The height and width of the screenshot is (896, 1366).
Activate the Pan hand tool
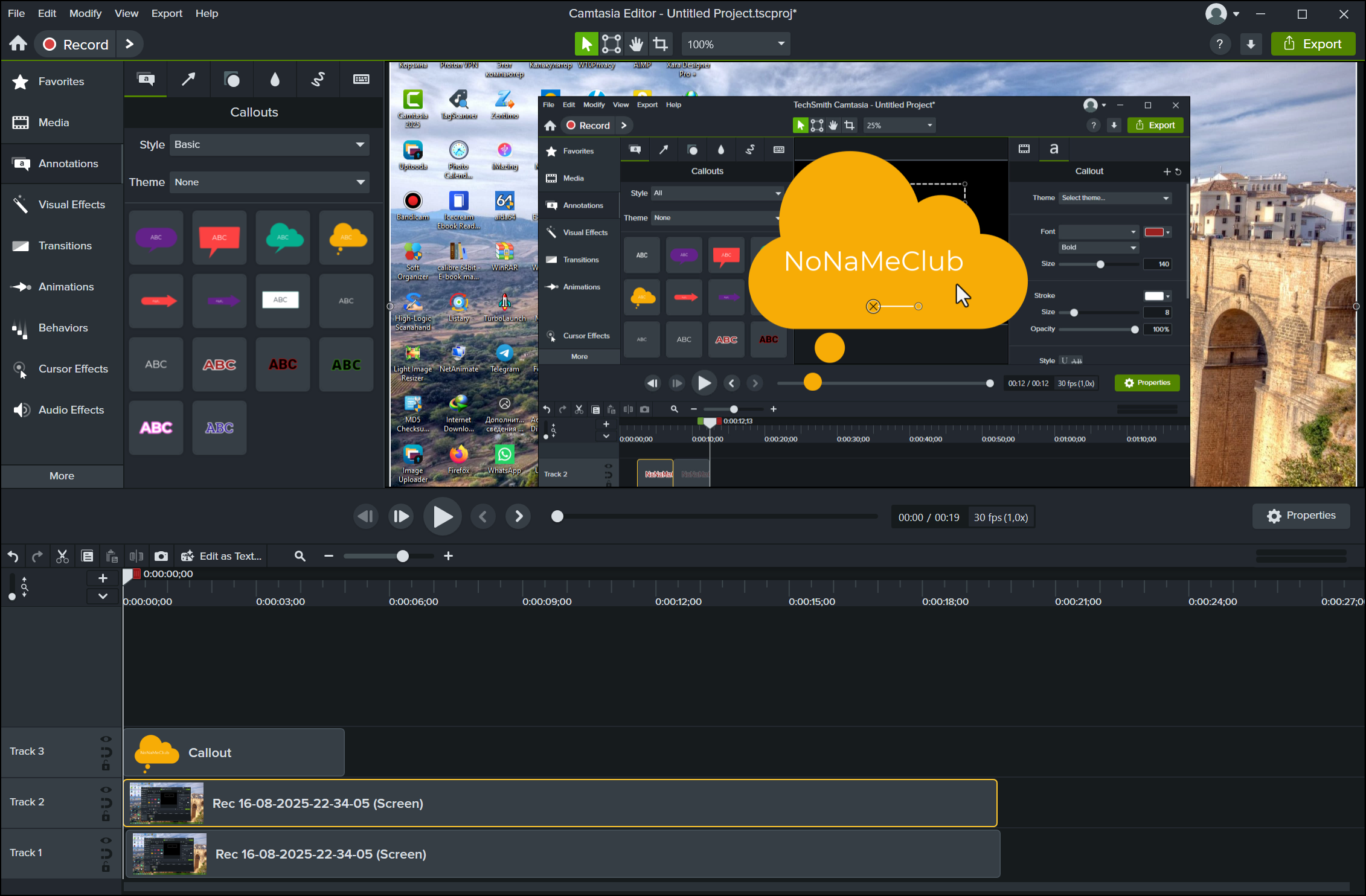[x=636, y=44]
